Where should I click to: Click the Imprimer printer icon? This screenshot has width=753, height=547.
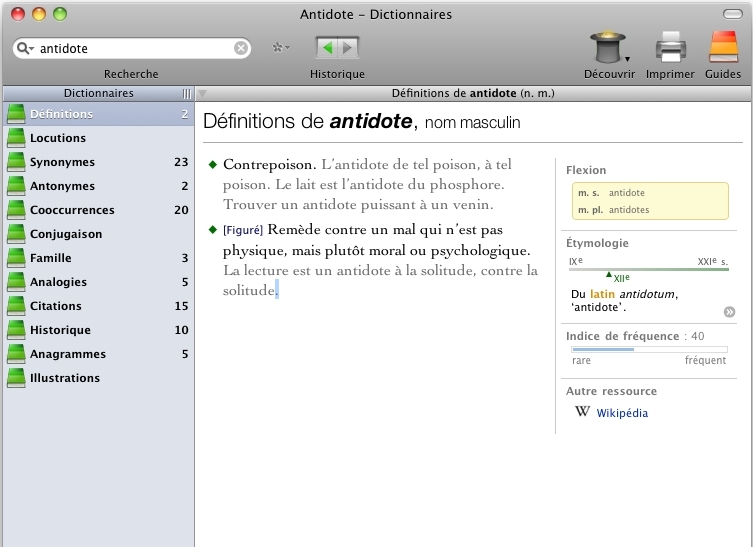point(670,47)
